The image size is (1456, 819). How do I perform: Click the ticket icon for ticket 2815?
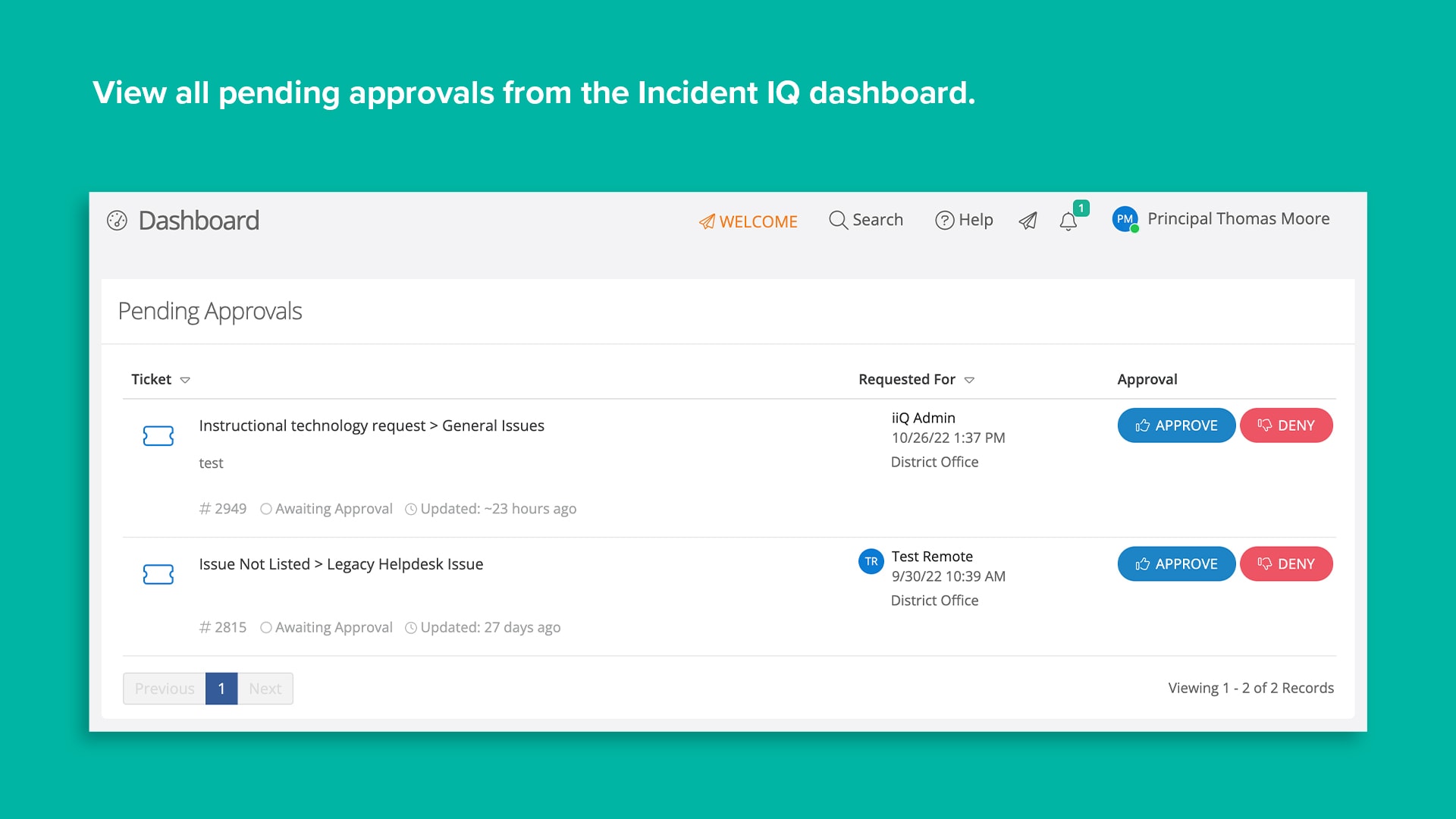(x=158, y=575)
